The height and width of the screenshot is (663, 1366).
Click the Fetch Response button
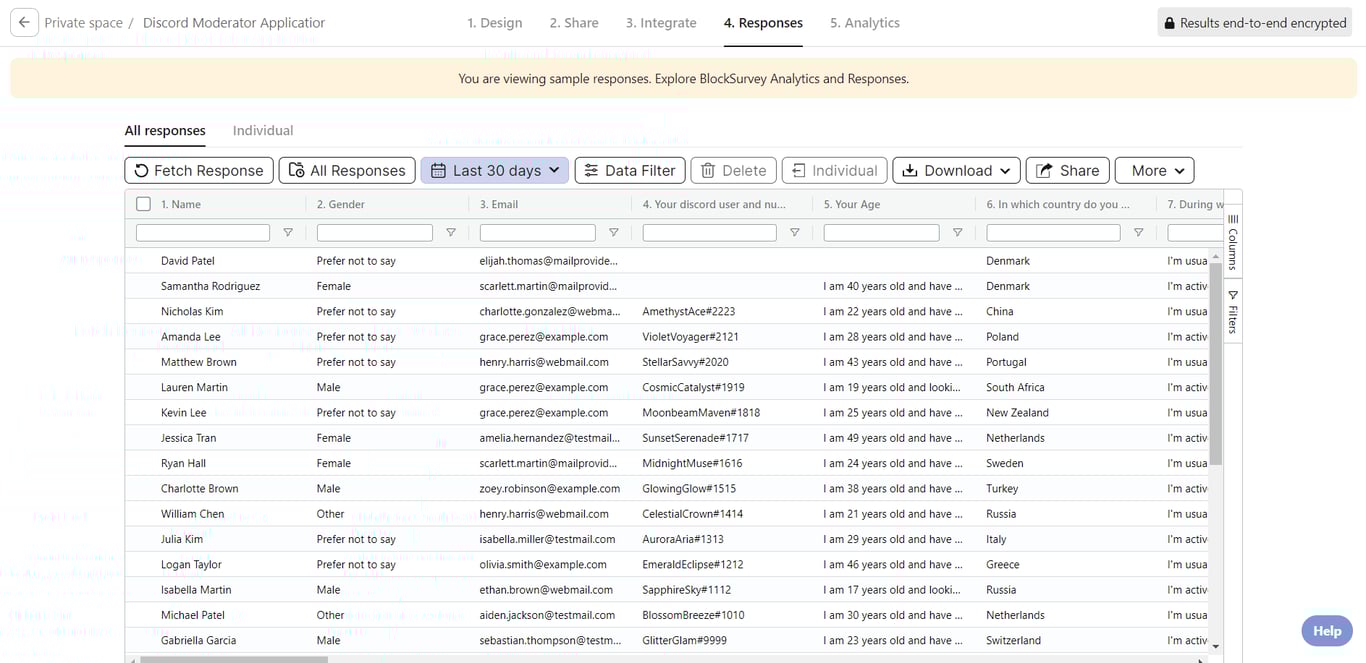(199, 171)
